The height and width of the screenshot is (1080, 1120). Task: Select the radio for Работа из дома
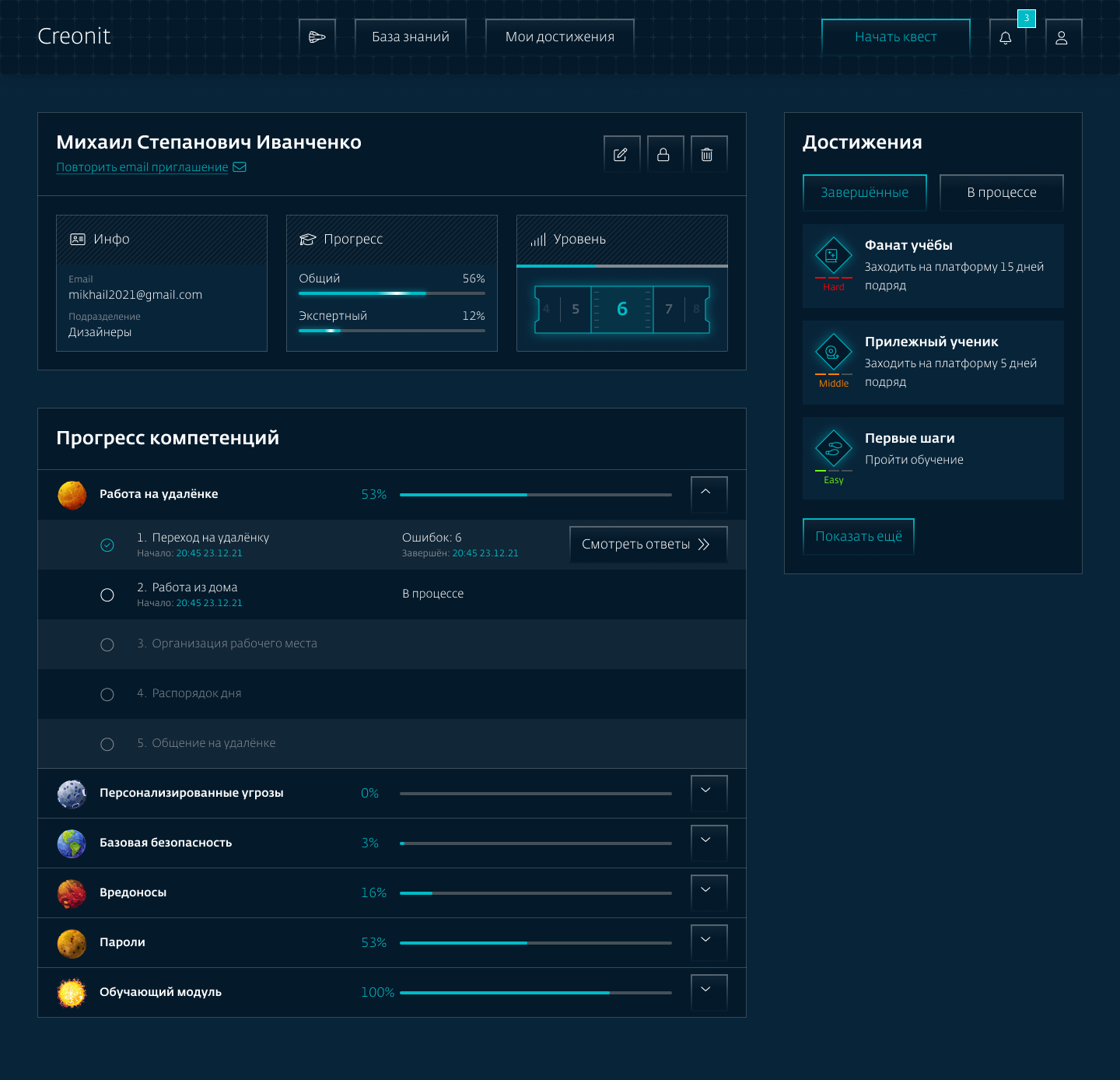click(107, 595)
